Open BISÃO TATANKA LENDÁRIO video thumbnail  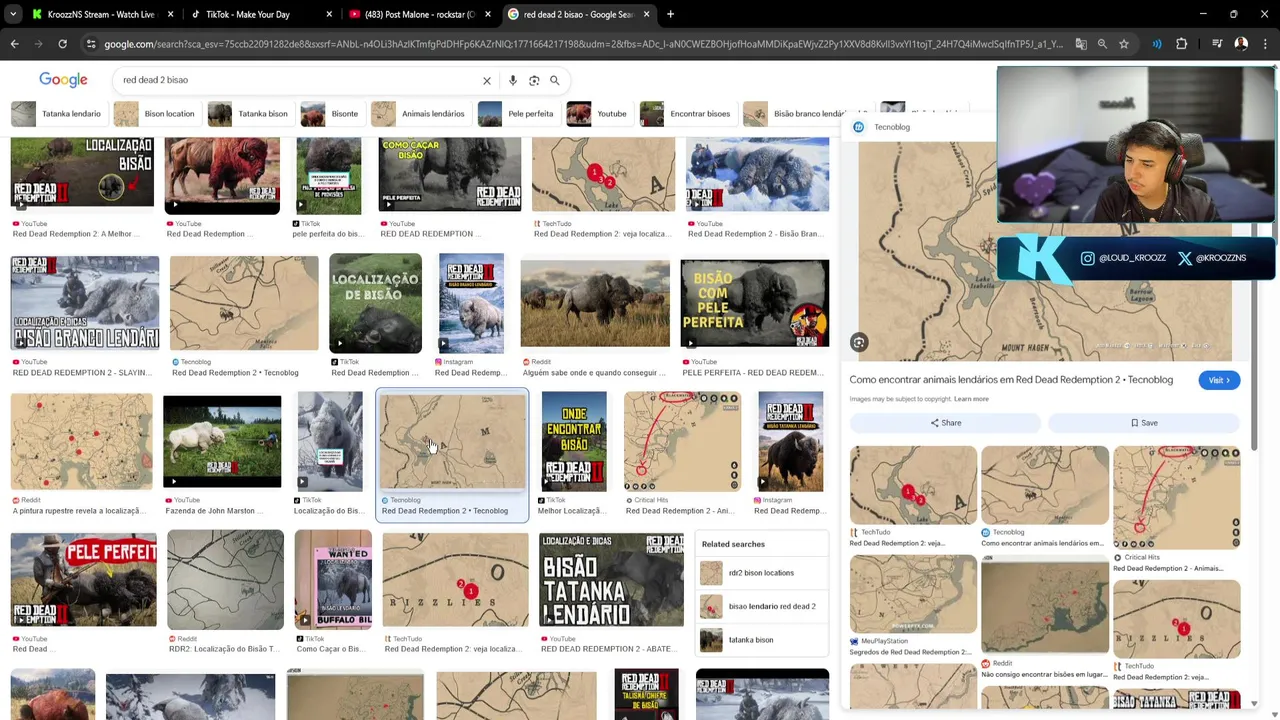611,580
